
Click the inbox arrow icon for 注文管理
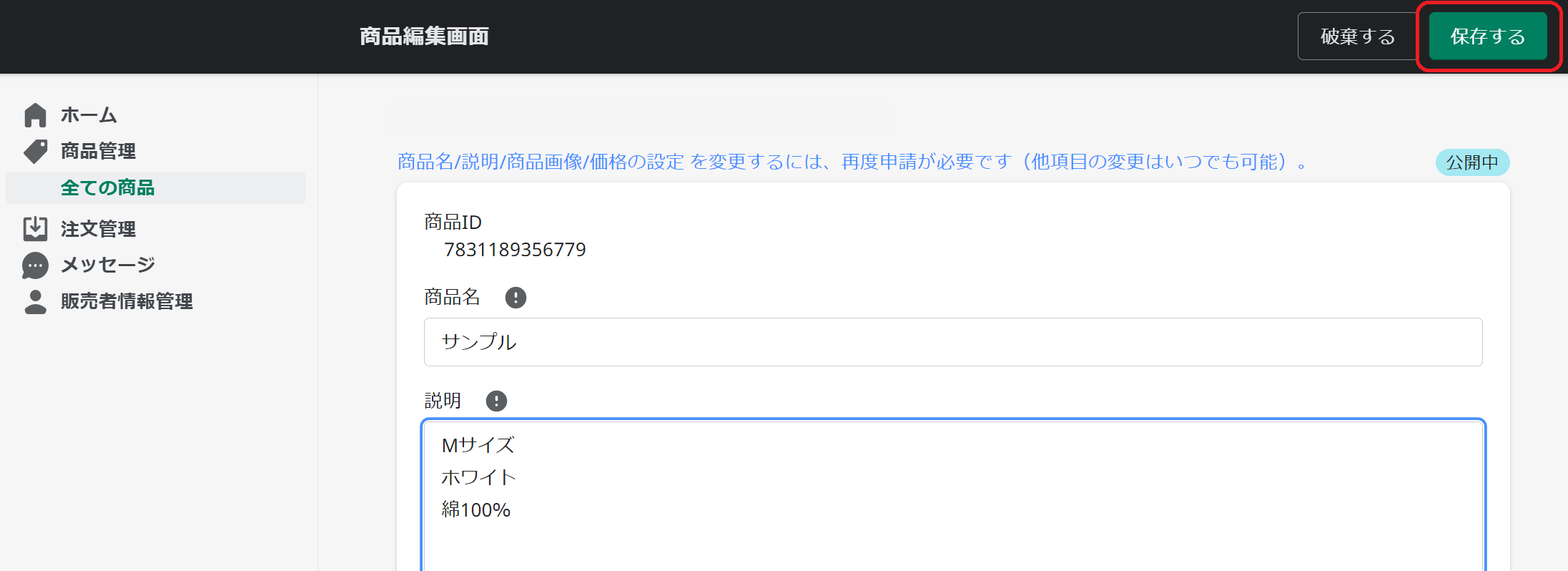35,229
